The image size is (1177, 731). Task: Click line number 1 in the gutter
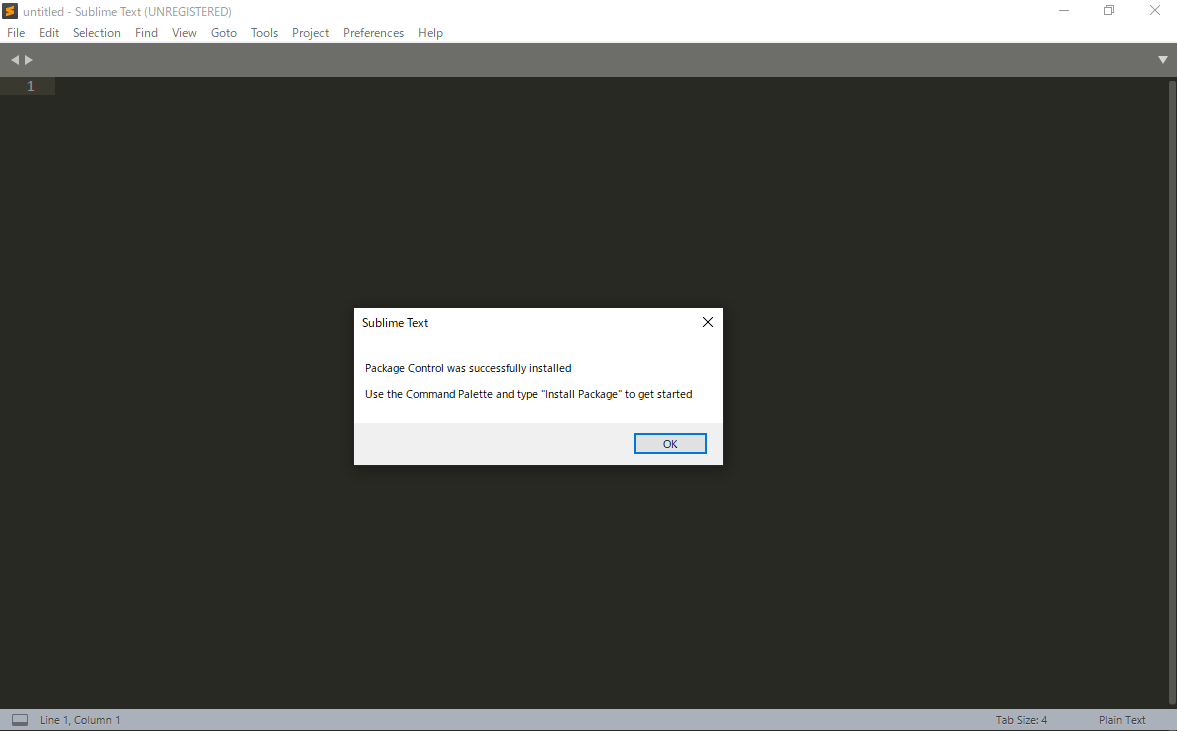[31, 86]
